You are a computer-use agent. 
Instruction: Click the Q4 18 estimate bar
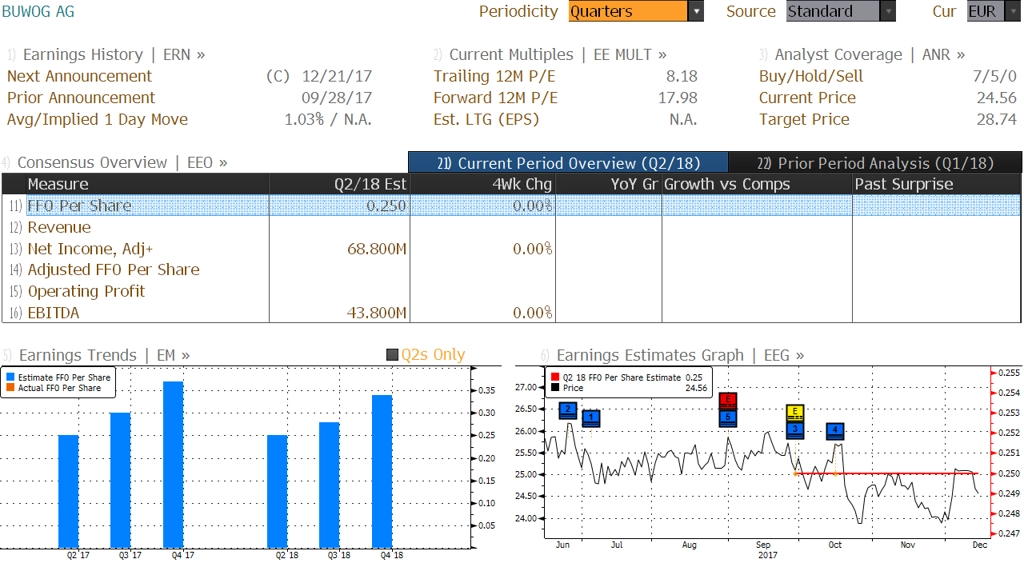(382, 472)
